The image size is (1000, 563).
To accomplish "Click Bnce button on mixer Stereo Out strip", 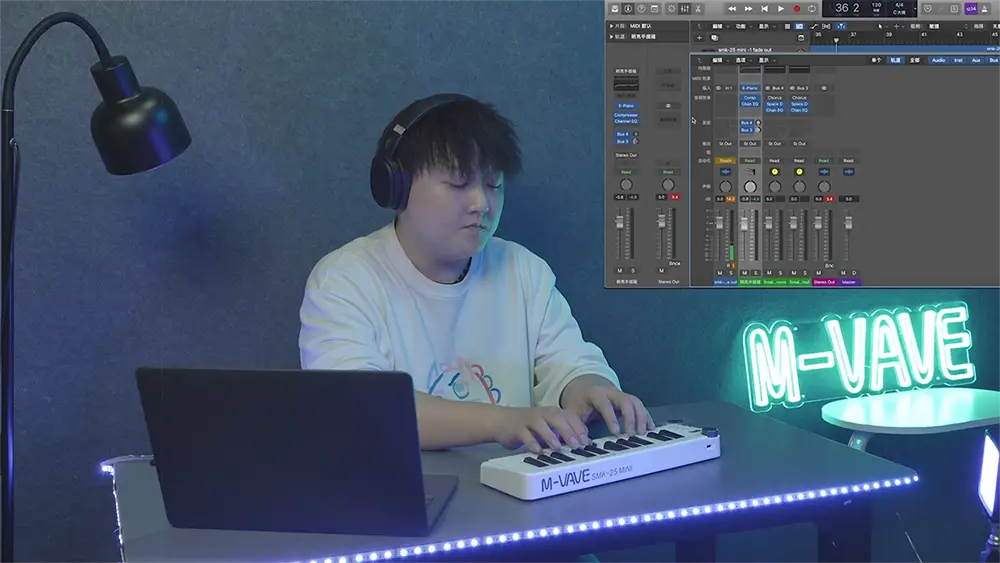I will [829, 265].
